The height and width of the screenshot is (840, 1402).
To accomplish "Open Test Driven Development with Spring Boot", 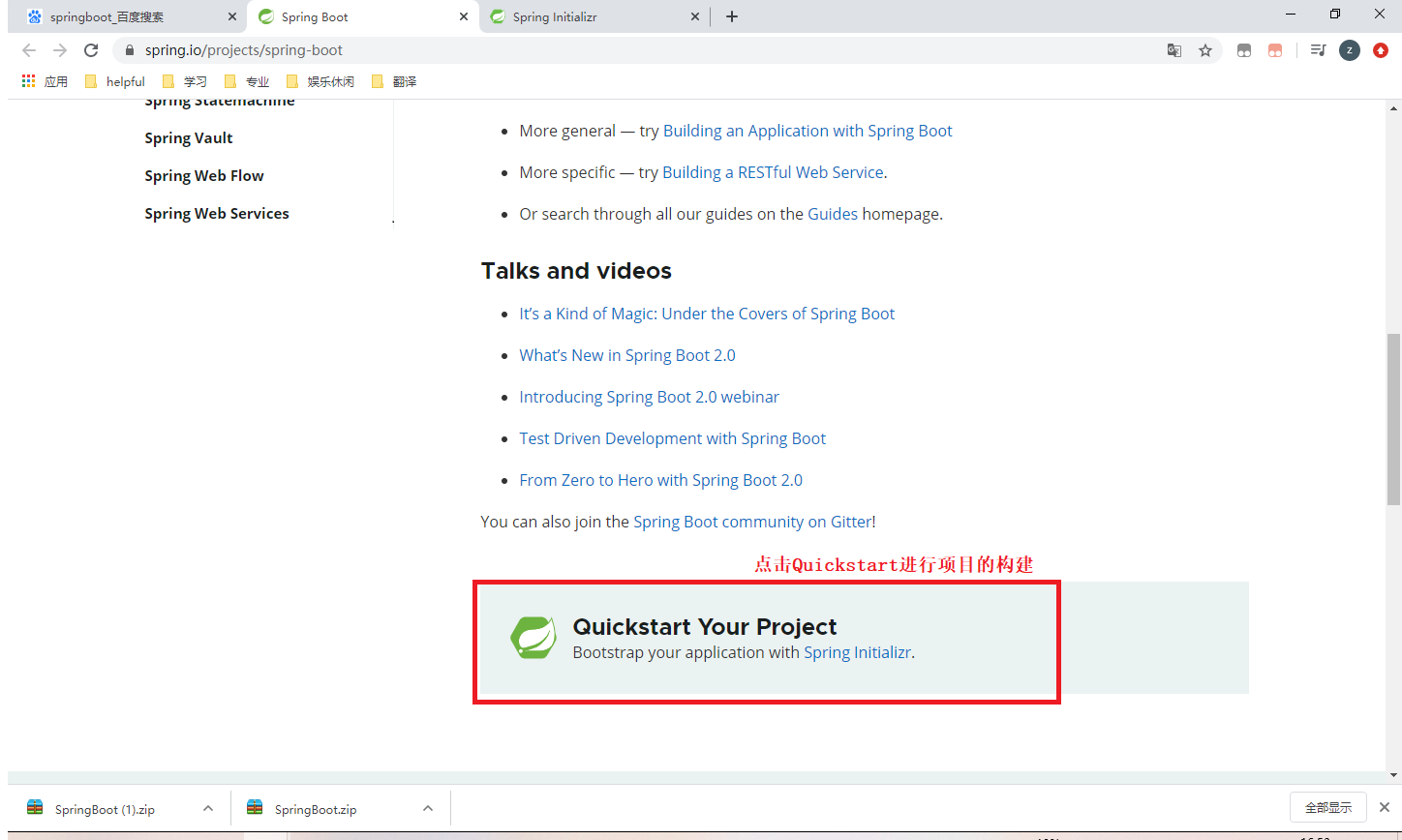I will click(672, 438).
